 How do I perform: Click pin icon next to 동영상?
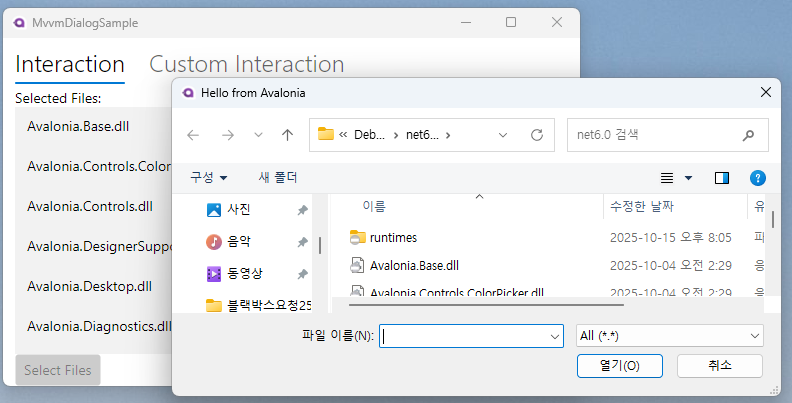(302, 274)
